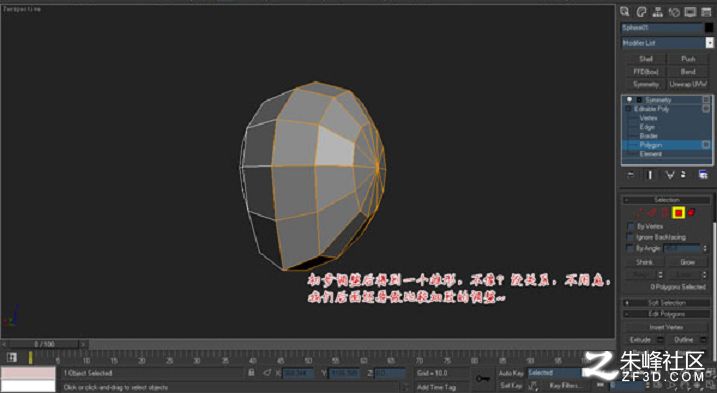The width and height of the screenshot is (717, 393).
Task: Select Border sub-object level in stack
Action: [x=648, y=136]
